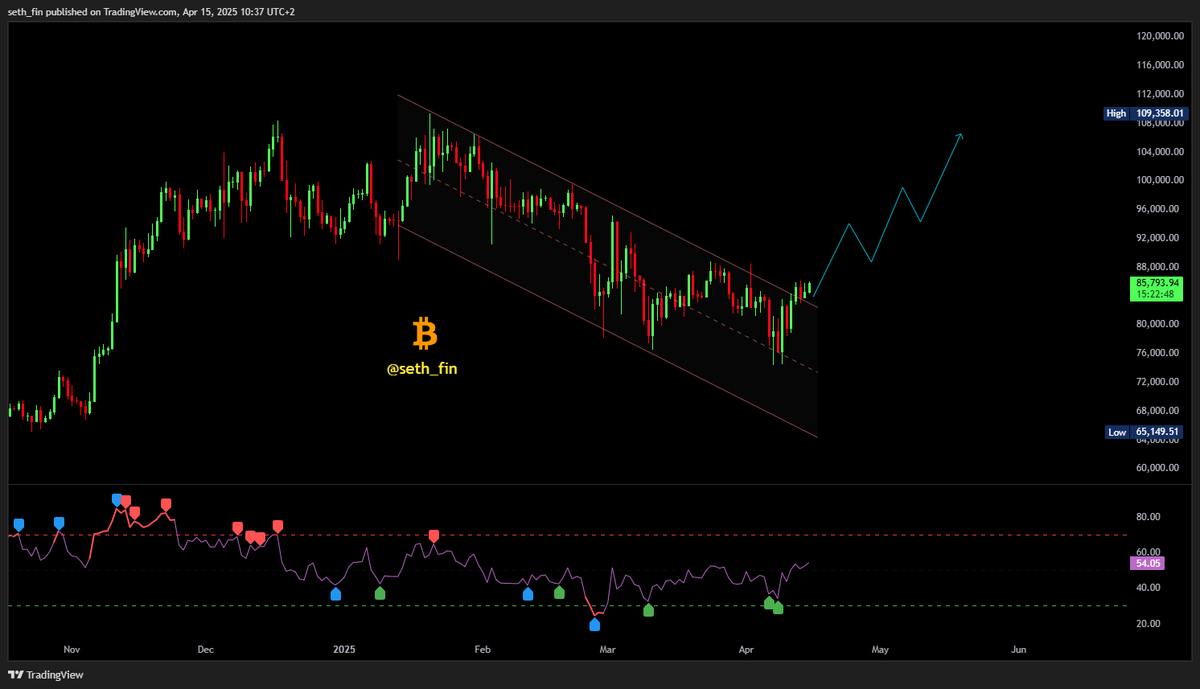Click the 104,000.00 price axis label
Screen dimensions: 1200x689
tap(1161, 152)
